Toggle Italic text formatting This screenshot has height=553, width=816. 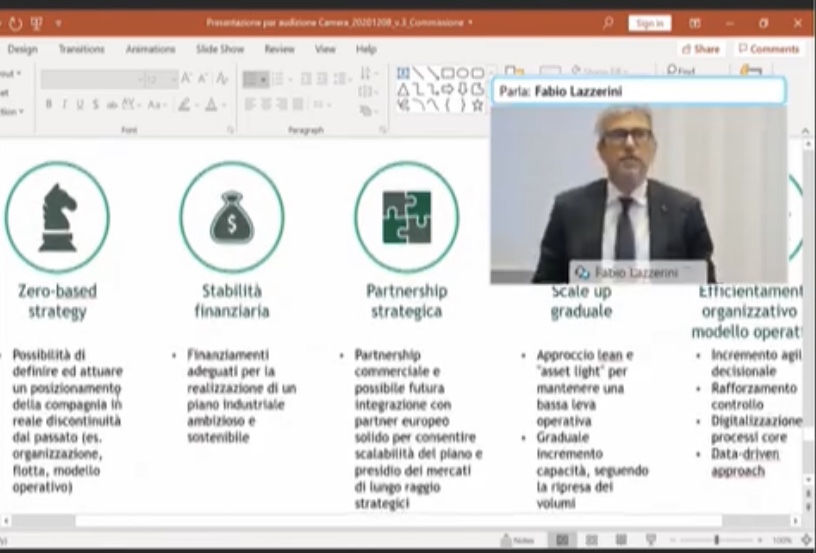point(64,105)
